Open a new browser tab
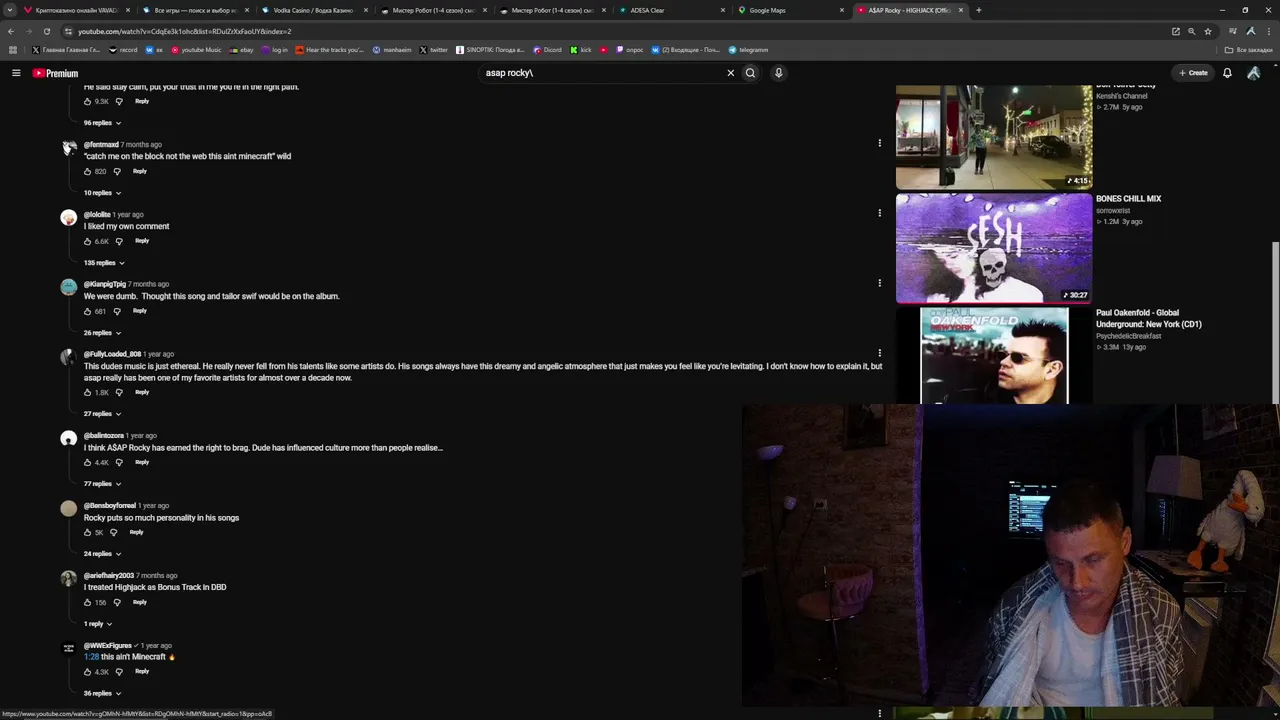1280x720 pixels. point(978,10)
